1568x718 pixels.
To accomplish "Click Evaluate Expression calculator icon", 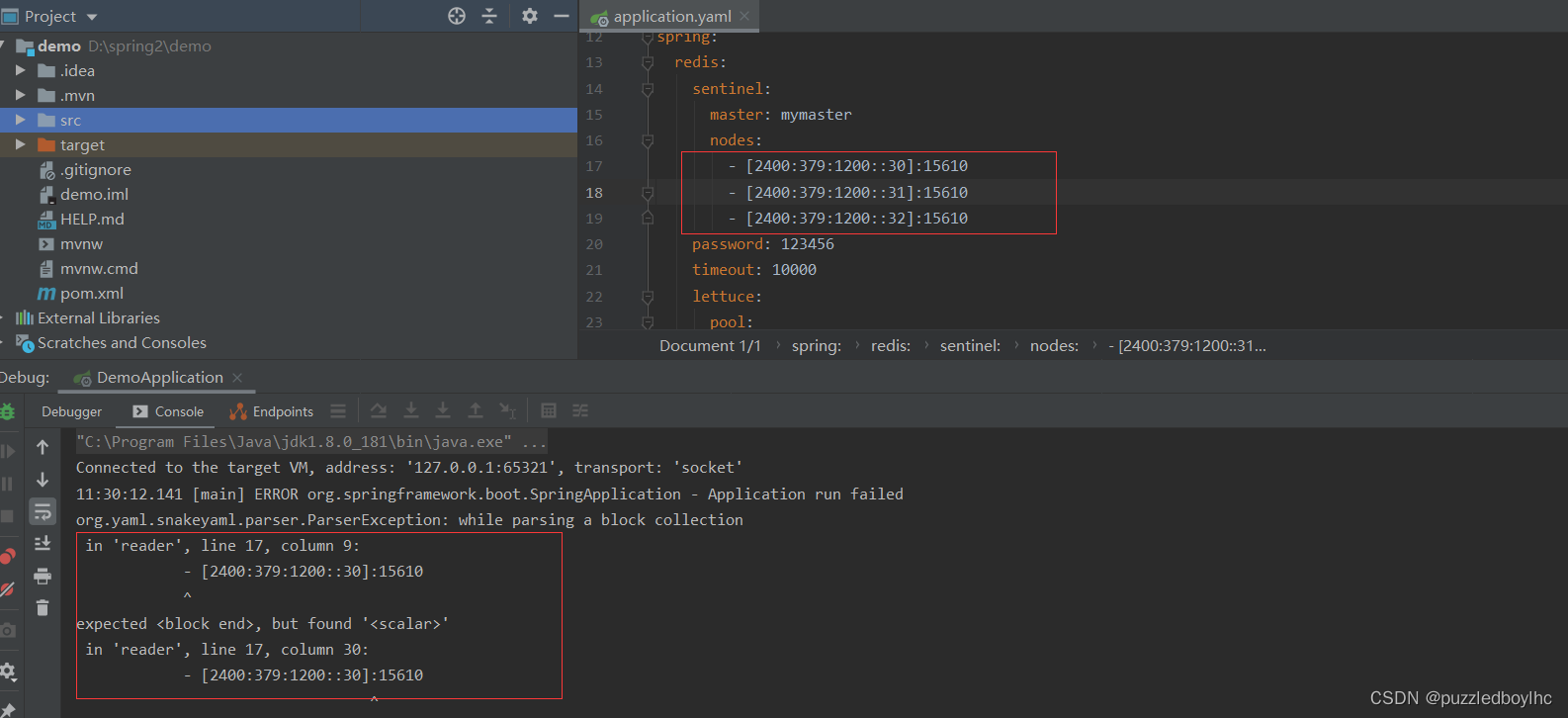I will click(549, 410).
